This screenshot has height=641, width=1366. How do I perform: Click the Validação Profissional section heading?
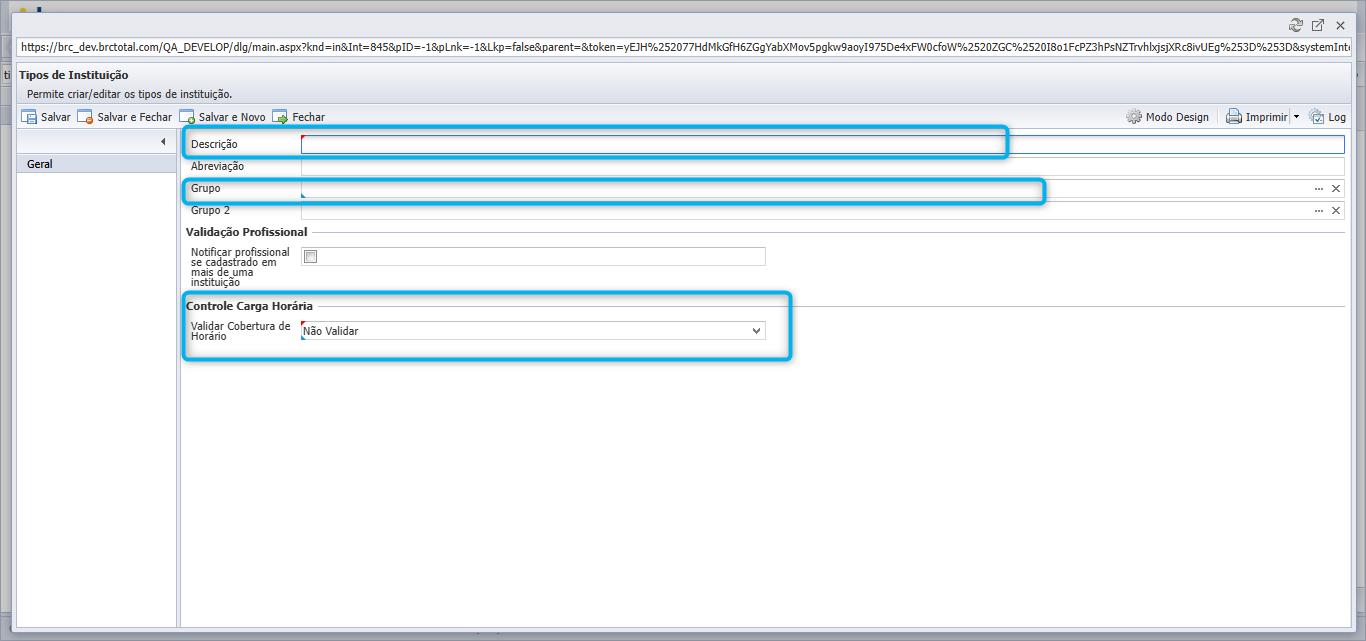pos(247,232)
